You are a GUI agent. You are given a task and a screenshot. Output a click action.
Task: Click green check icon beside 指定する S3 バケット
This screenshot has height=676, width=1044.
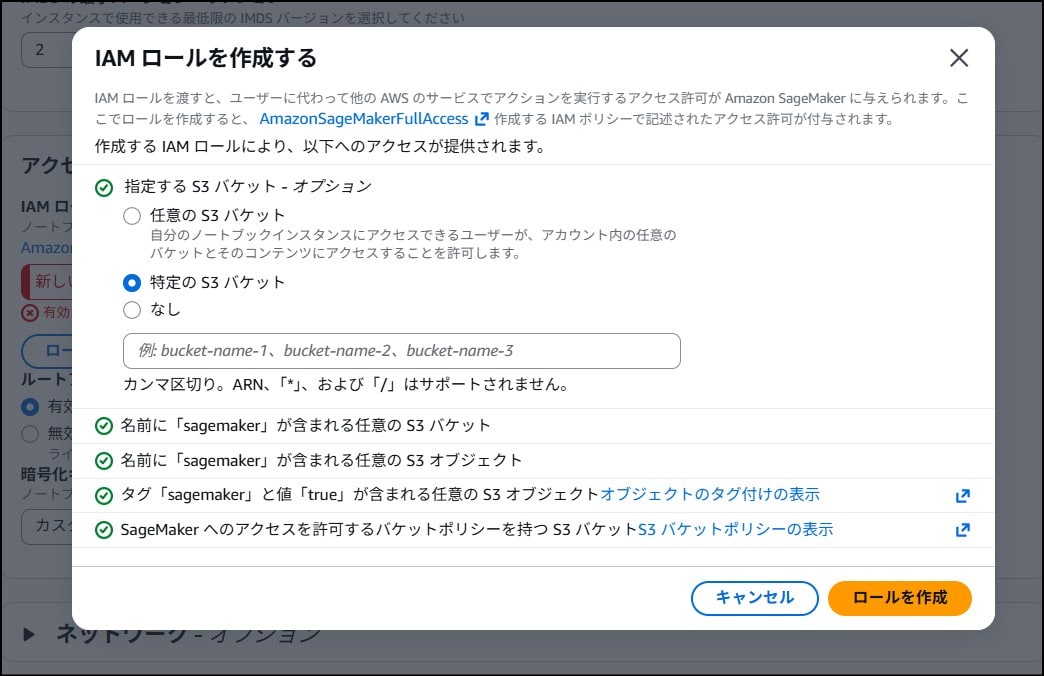pos(104,188)
